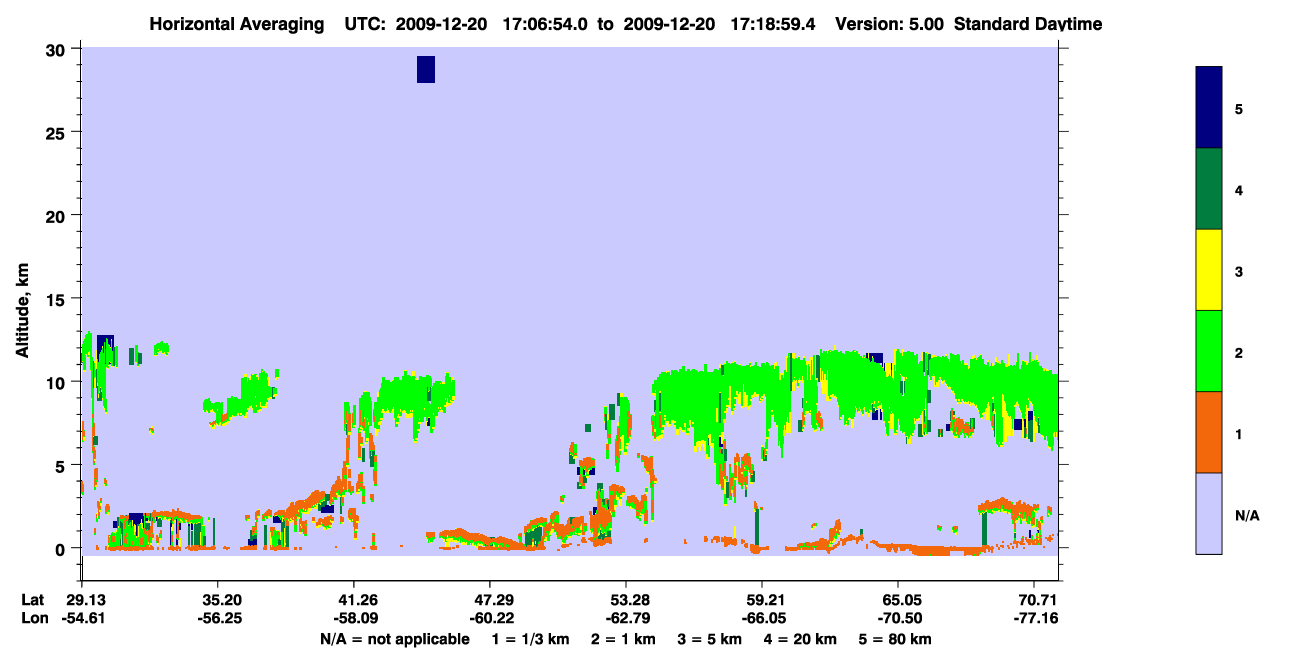Click the end time '17:18:59.4'
The image size is (1300, 667).
pos(773,24)
